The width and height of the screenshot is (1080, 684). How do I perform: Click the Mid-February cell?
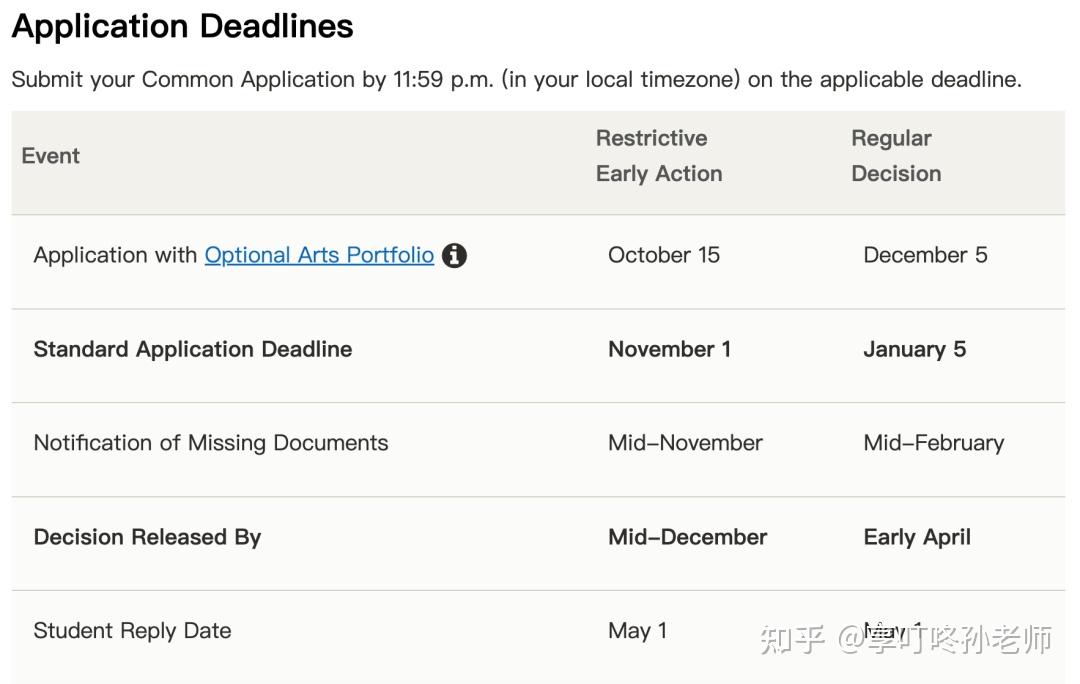[x=933, y=443]
